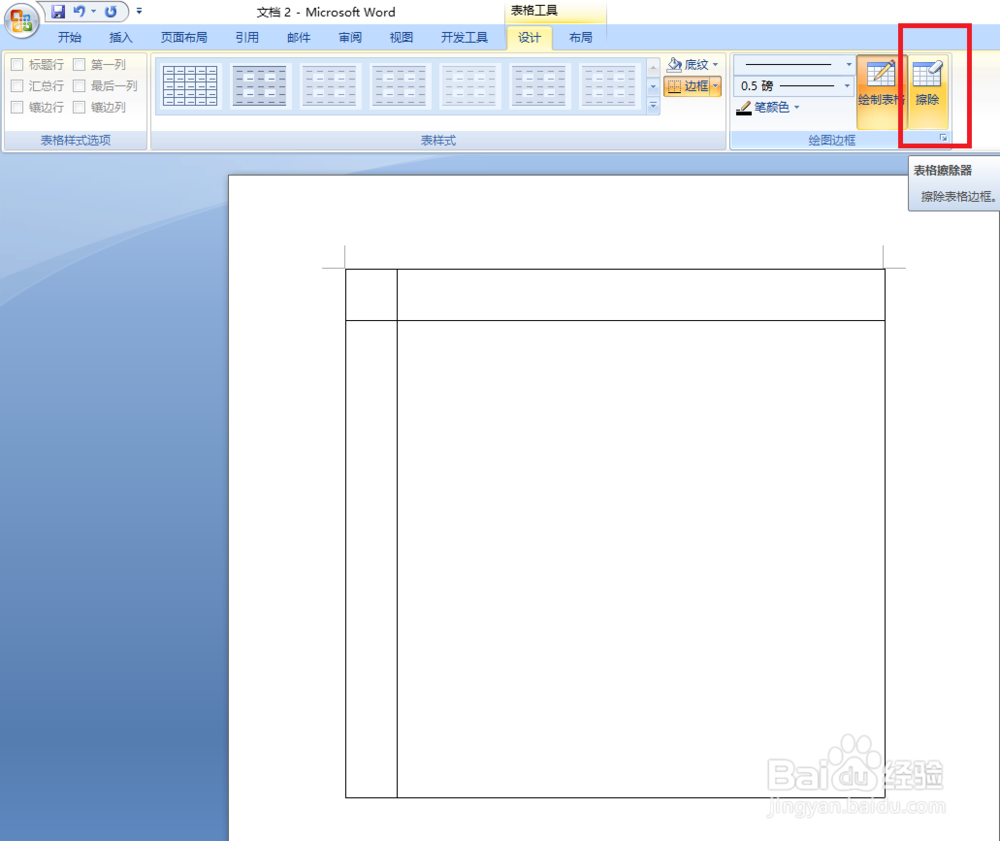Expand the full table styles gallery
1000x841 pixels.
pyautogui.click(x=653, y=105)
